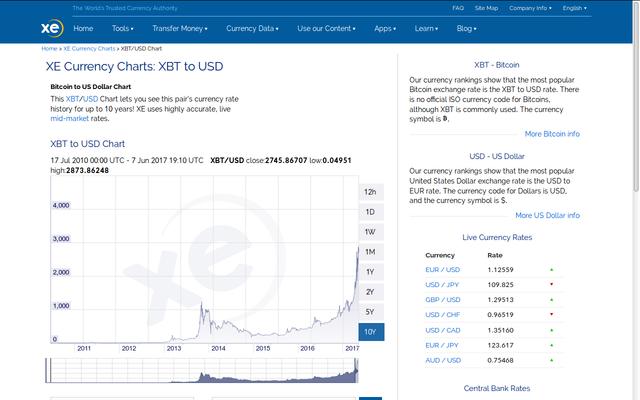Select the 1M chart range
640x400 pixels.
pyautogui.click(x=371, y=252)
